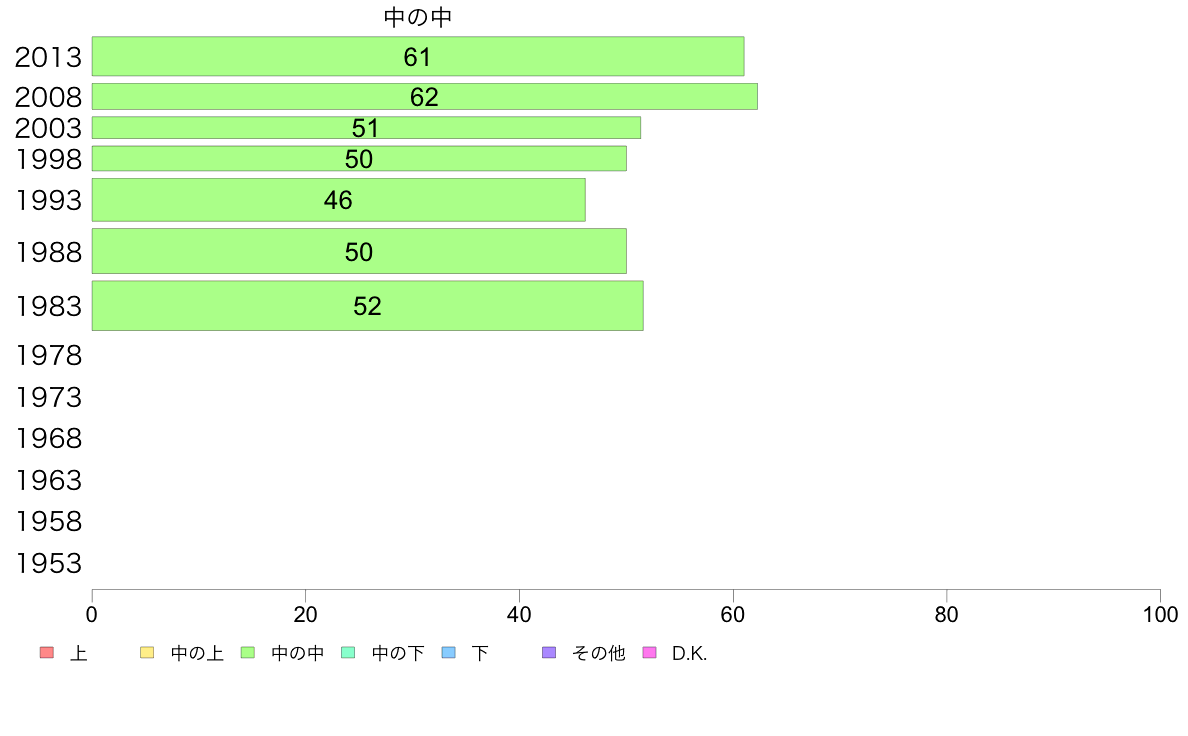Click the 中の上 legend text

(x=197, y=653)
